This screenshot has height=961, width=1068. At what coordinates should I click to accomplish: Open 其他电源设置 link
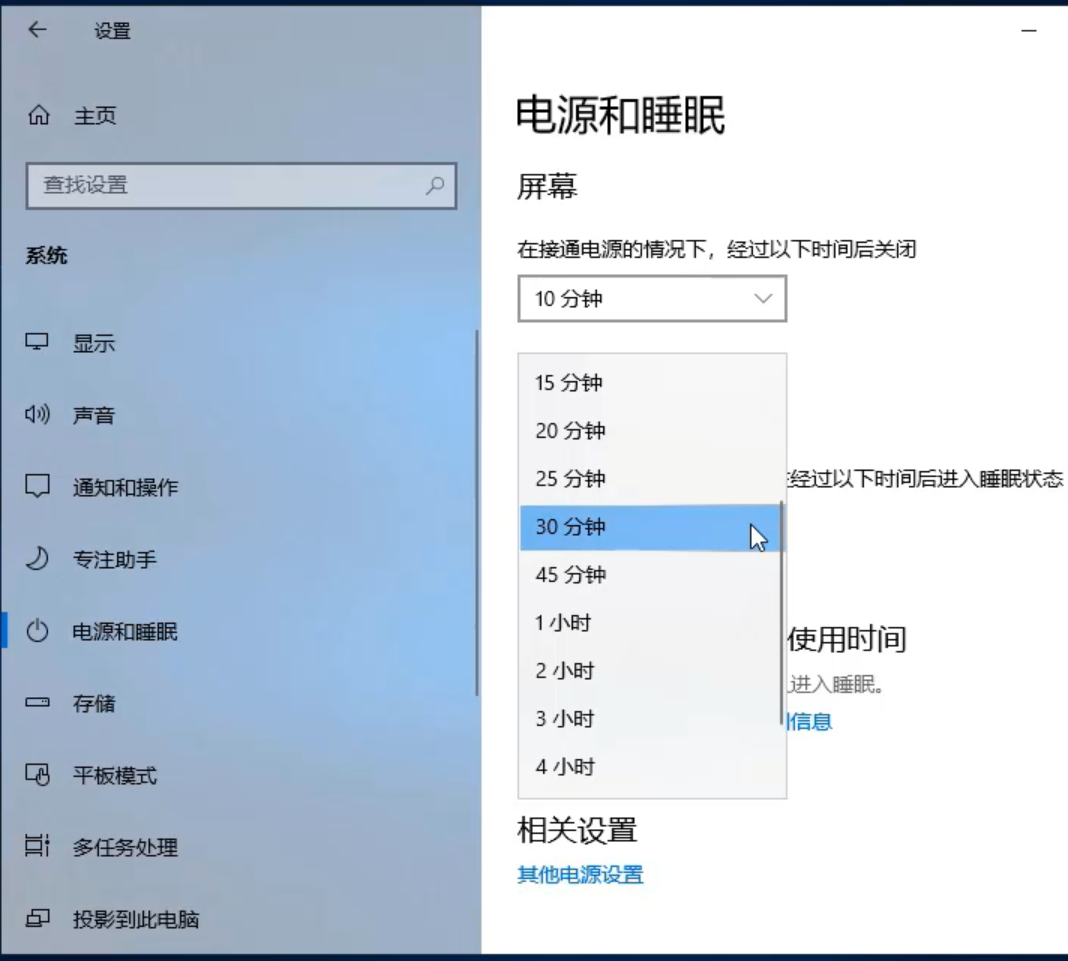tap(579, 874)
